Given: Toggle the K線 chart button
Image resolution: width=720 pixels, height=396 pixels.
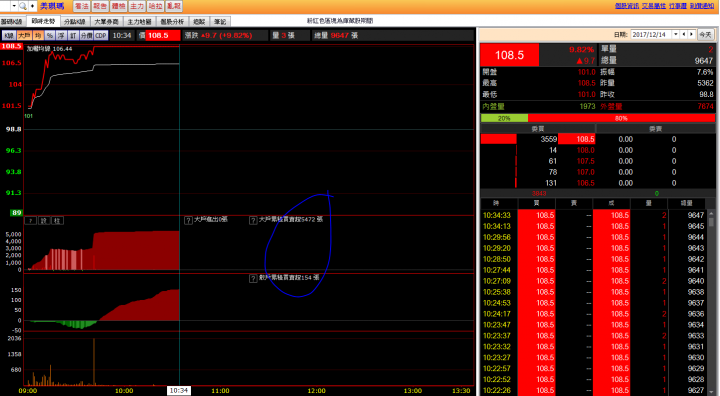Looking at the screenshot, I should 9,35.
